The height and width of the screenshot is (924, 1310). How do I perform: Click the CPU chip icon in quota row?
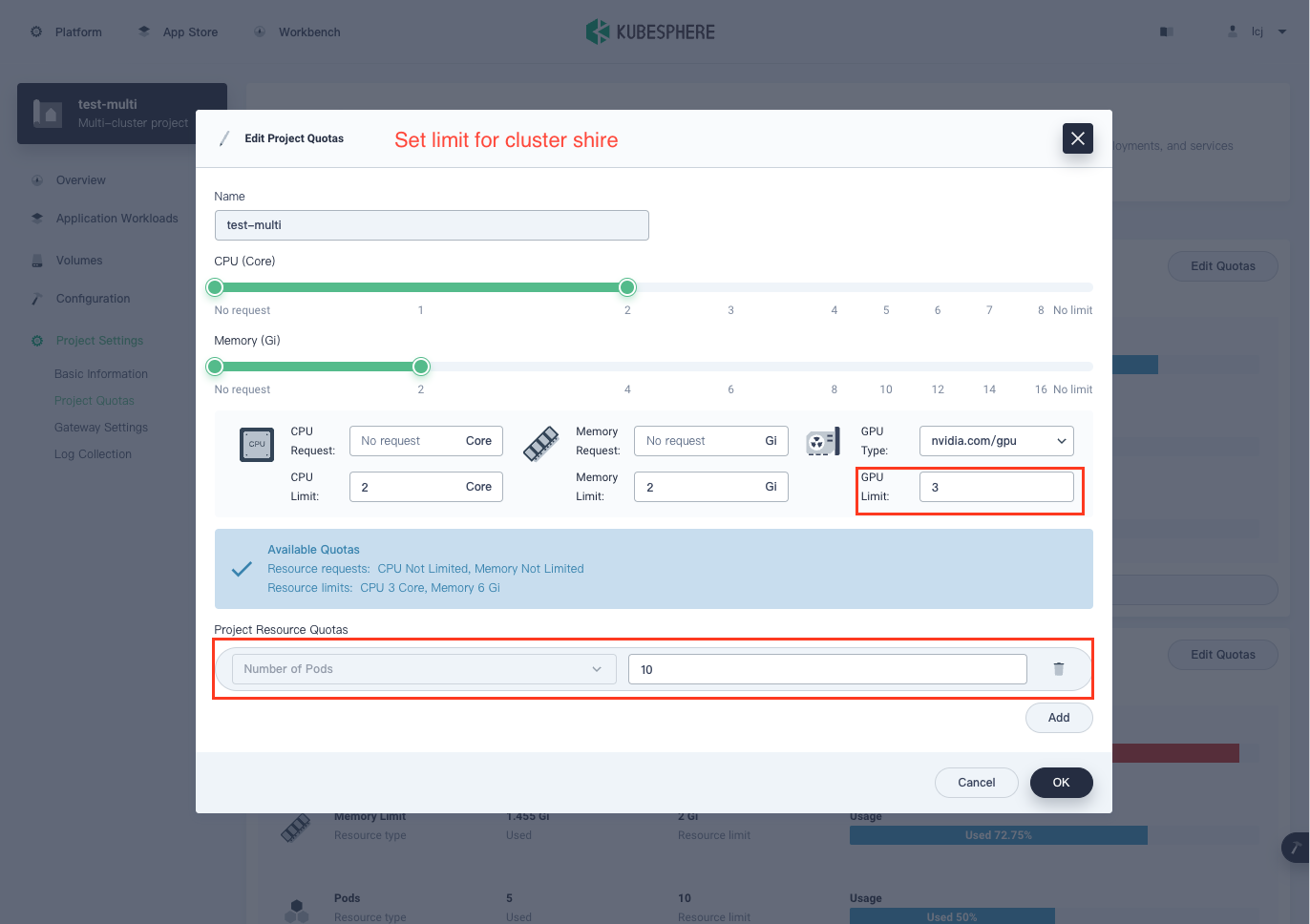pos(256,445)
